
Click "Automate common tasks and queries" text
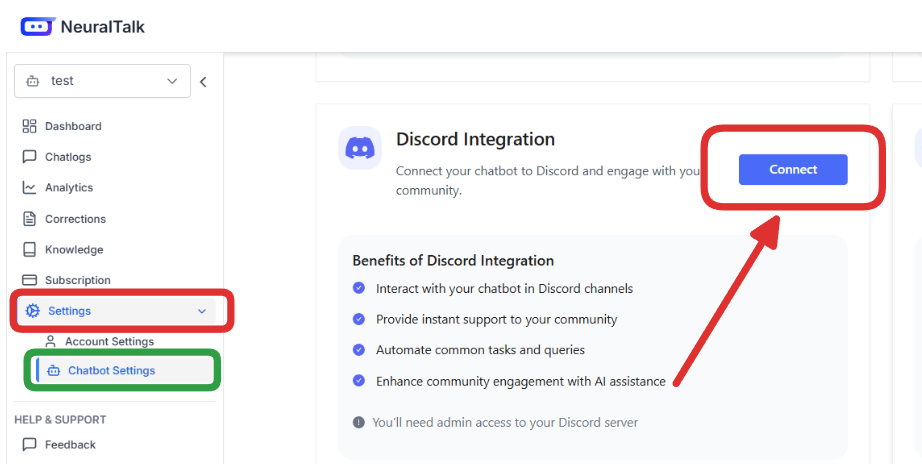click(x=480, y=350)
